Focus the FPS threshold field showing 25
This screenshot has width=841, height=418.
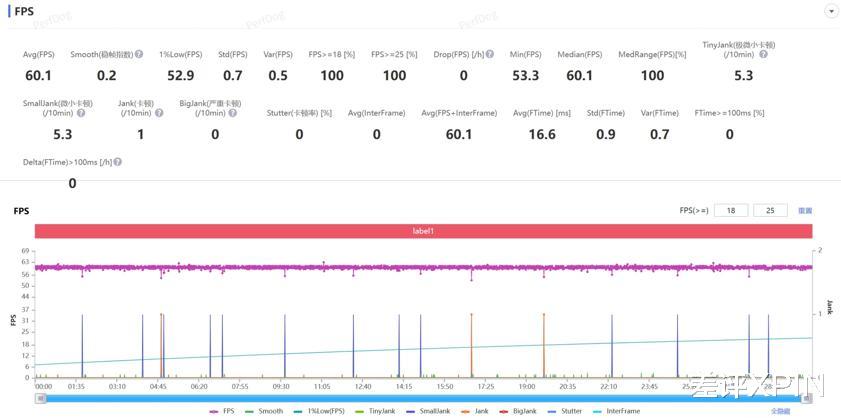click(x=770, y=210)
